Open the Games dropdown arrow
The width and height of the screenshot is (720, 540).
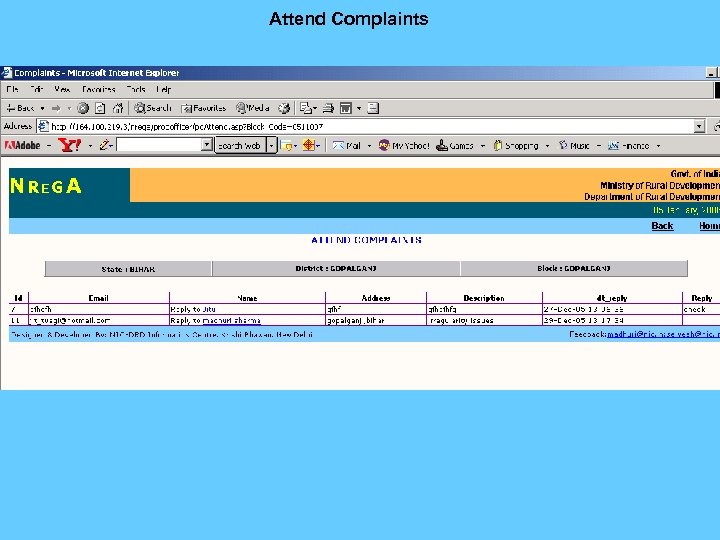point(483,146)
